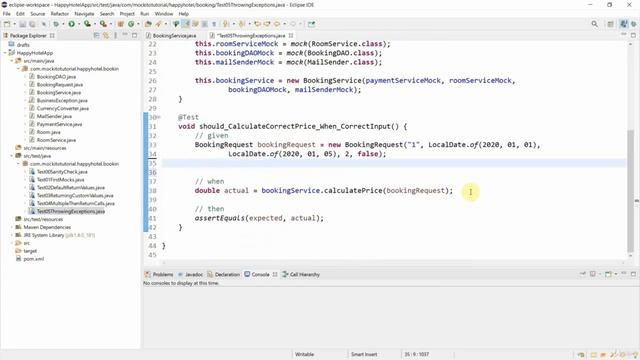
Task: Click the empty code line 35 in editor
Action: 394,163
